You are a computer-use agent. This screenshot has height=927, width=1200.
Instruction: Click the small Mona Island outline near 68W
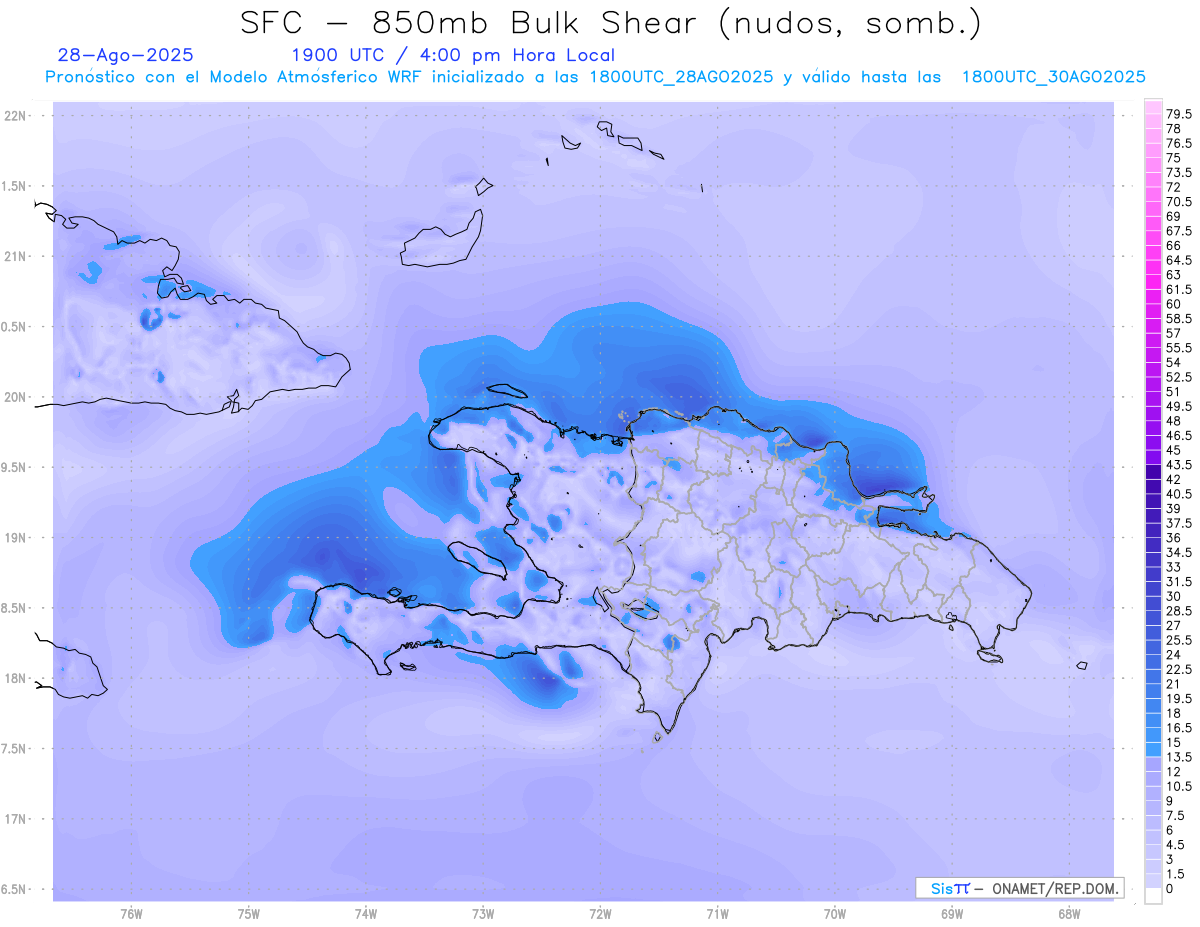click(1082, 665)
